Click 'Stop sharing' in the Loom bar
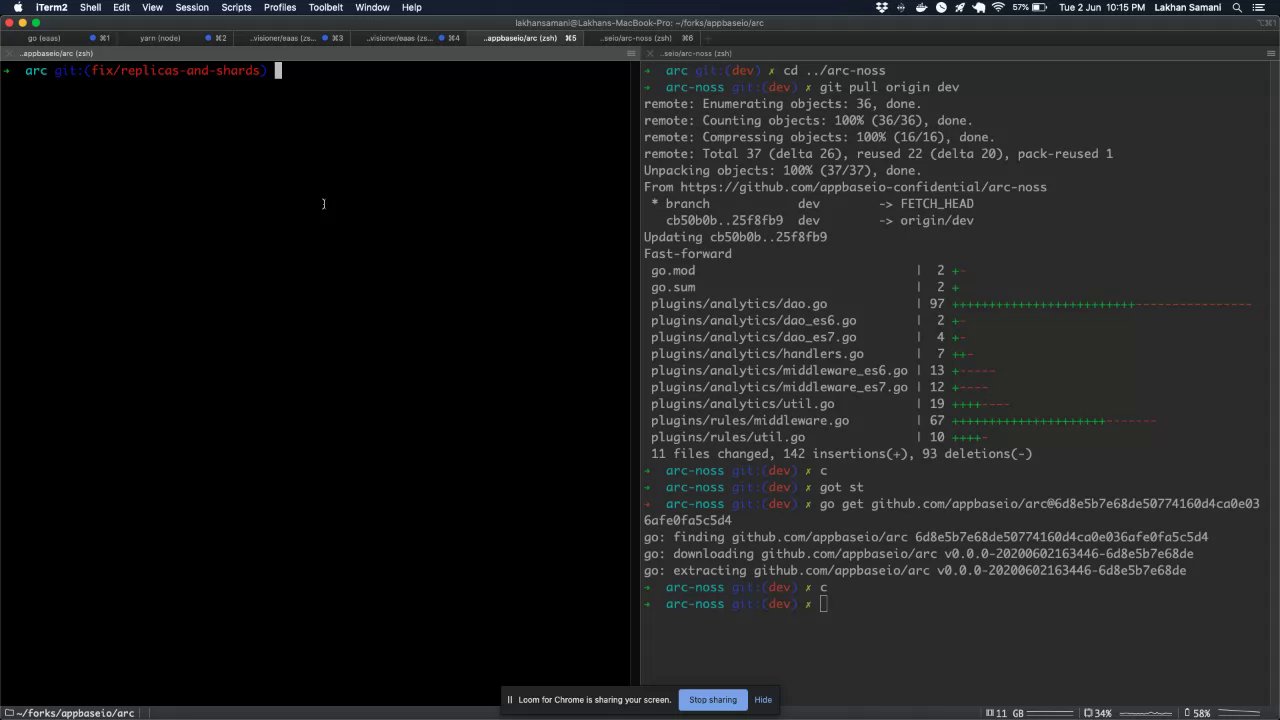 pos(712,700)
